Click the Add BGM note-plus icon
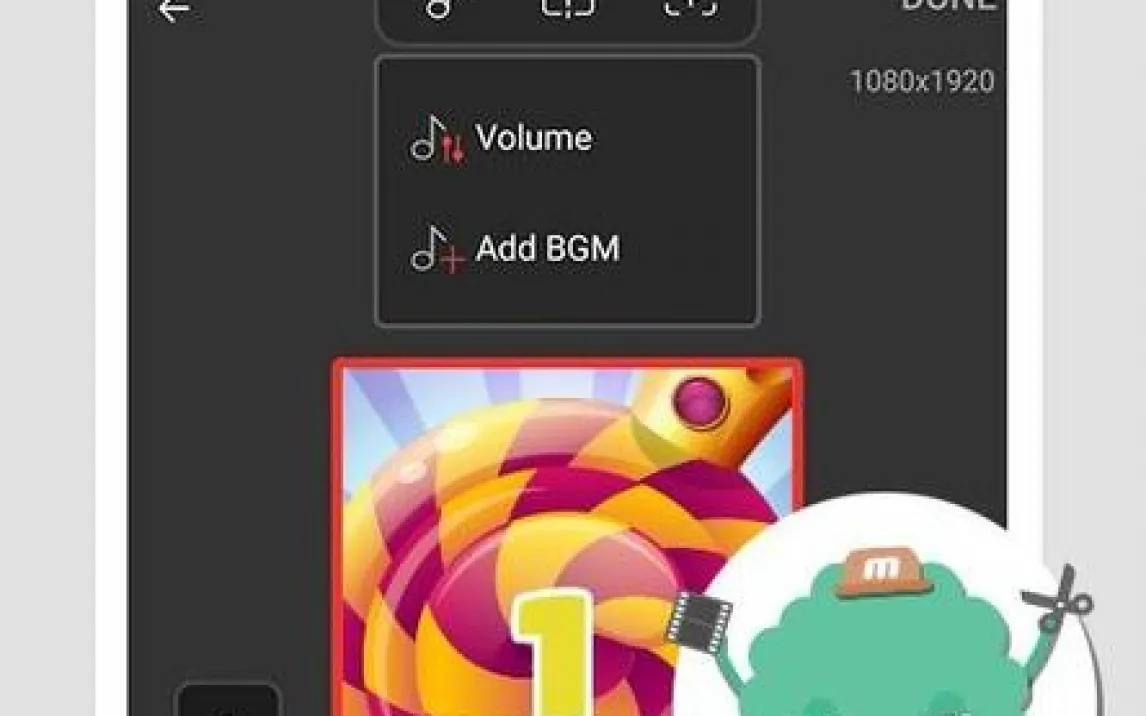This screenshot has height=716, width=1146. [x=437, y=249]
